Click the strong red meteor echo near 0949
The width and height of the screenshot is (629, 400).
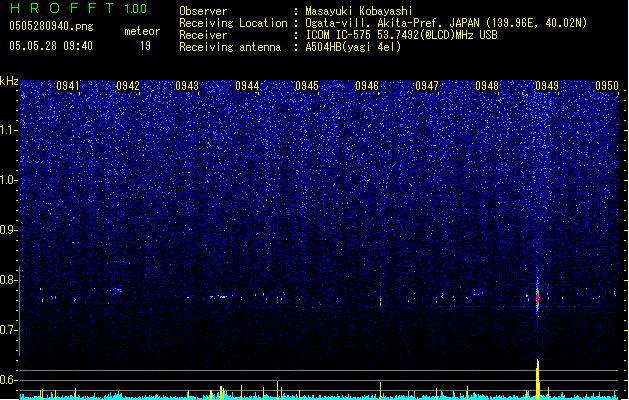pos(538,299)
